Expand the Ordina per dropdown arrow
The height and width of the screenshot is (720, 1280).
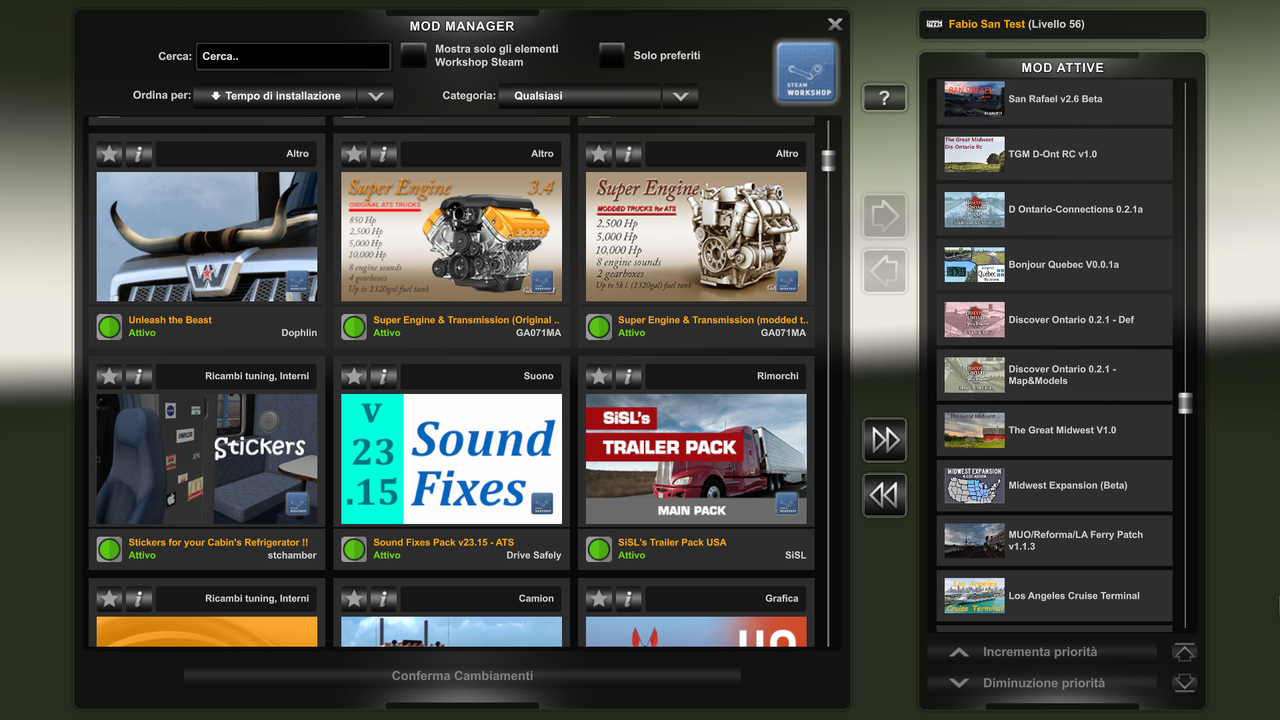click(376, 96)
